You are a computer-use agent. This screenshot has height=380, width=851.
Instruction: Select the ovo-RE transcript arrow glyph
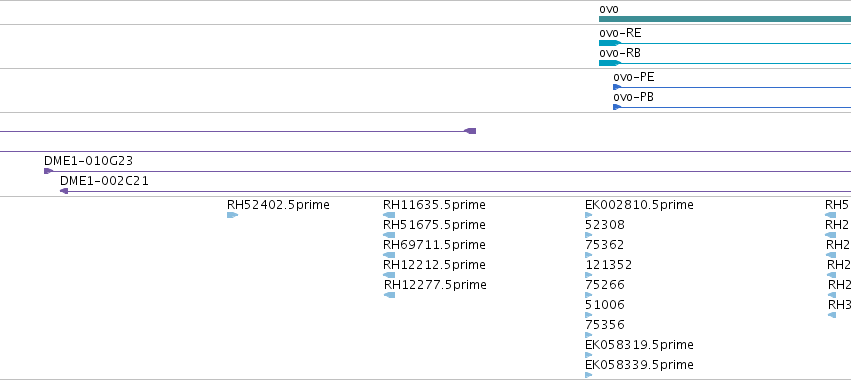tap(609, 43)
